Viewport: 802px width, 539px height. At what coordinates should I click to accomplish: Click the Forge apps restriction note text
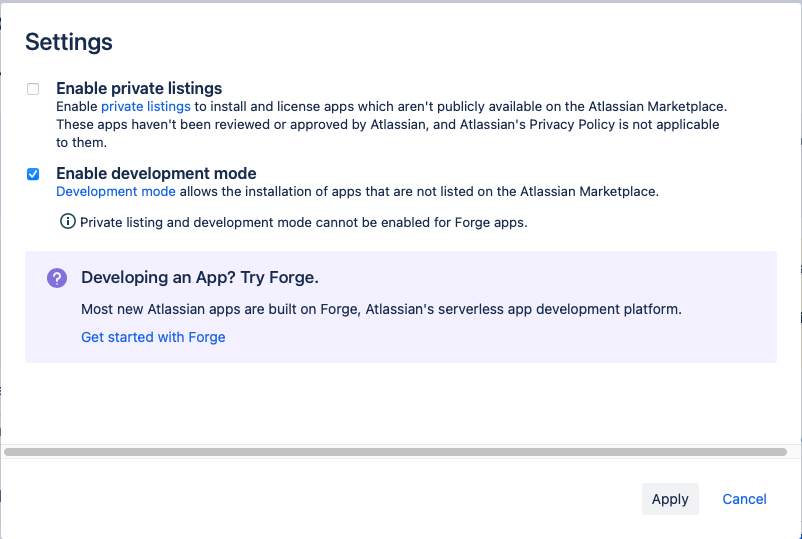point(303,222)
